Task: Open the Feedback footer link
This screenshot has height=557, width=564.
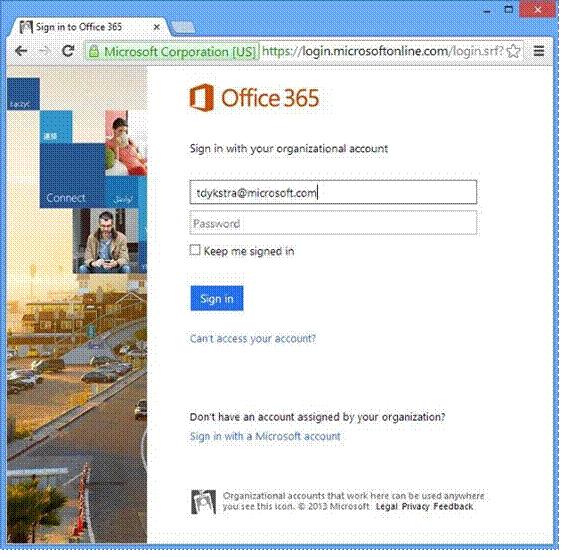Action: coord(453,506)
